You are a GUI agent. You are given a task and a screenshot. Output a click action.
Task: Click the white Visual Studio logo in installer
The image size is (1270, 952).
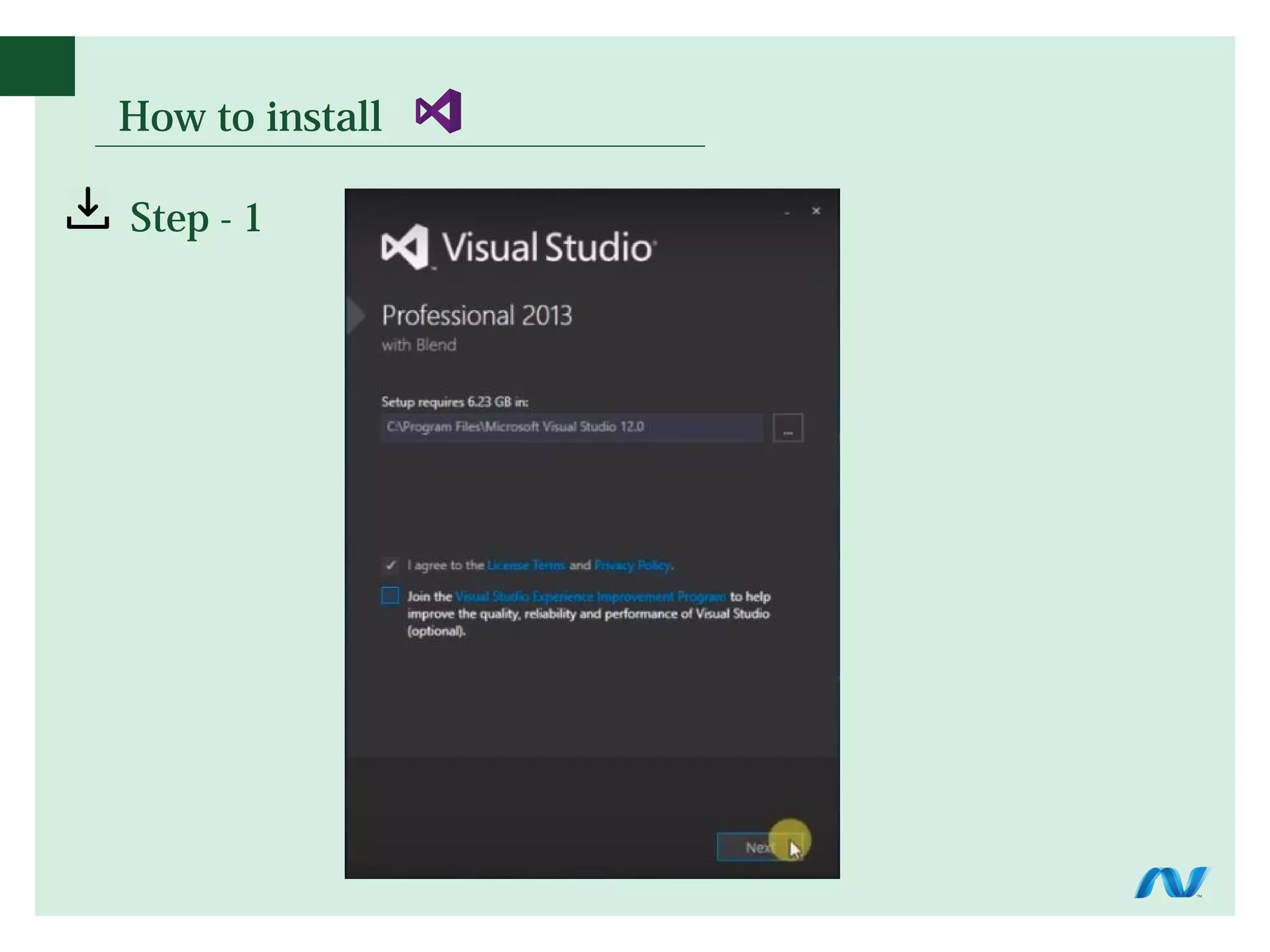pos(405,247)
